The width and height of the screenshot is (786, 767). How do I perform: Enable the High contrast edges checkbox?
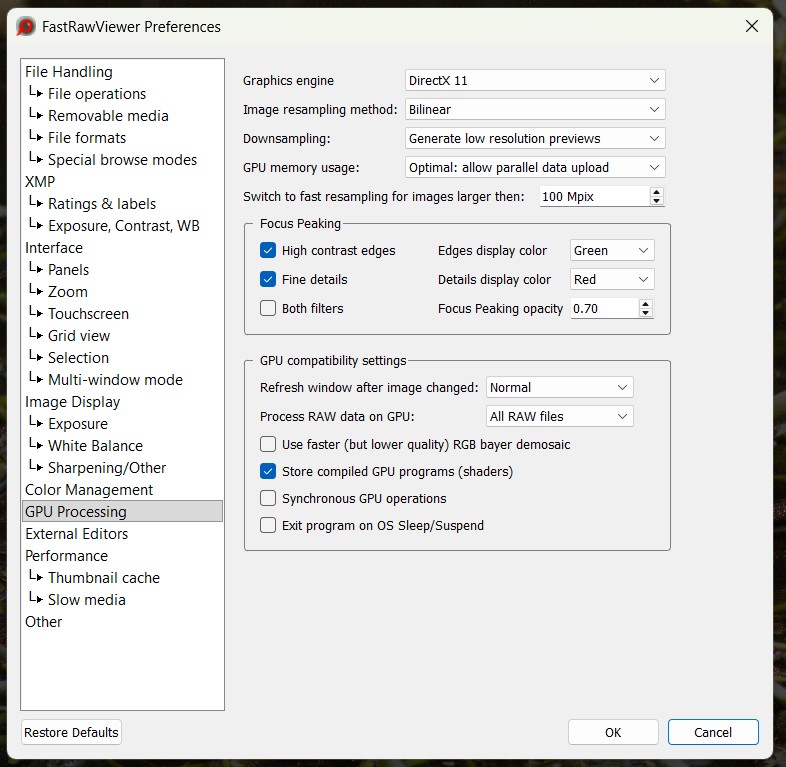(268, 251)
